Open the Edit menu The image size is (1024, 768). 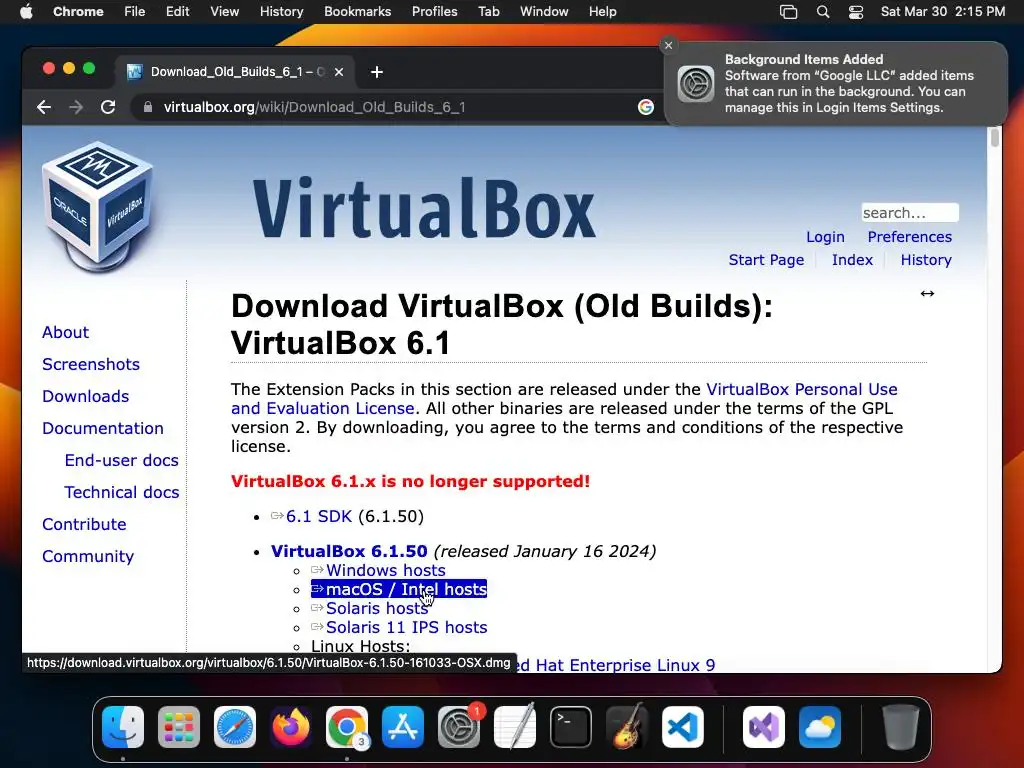(178, 12)
